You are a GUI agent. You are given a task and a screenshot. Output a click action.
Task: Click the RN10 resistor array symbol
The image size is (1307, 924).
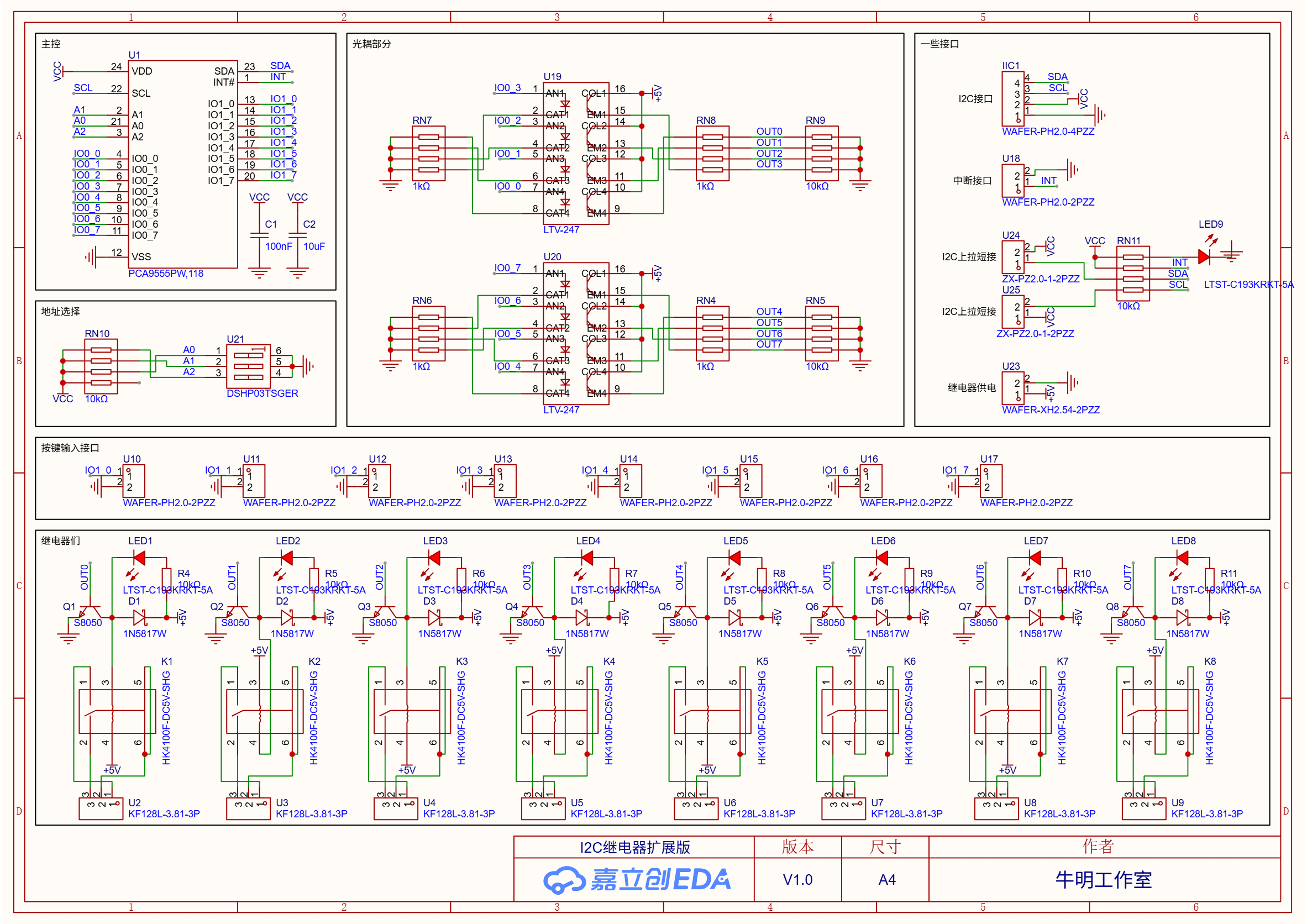pos(101,366)
